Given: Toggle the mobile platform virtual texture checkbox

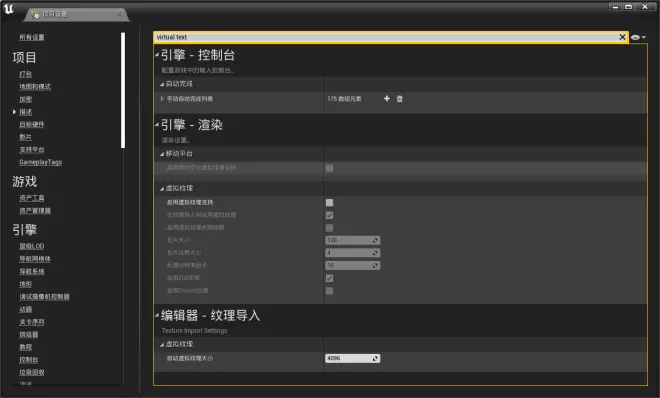Looking at the screenshot, I should [x=330, y=168].
